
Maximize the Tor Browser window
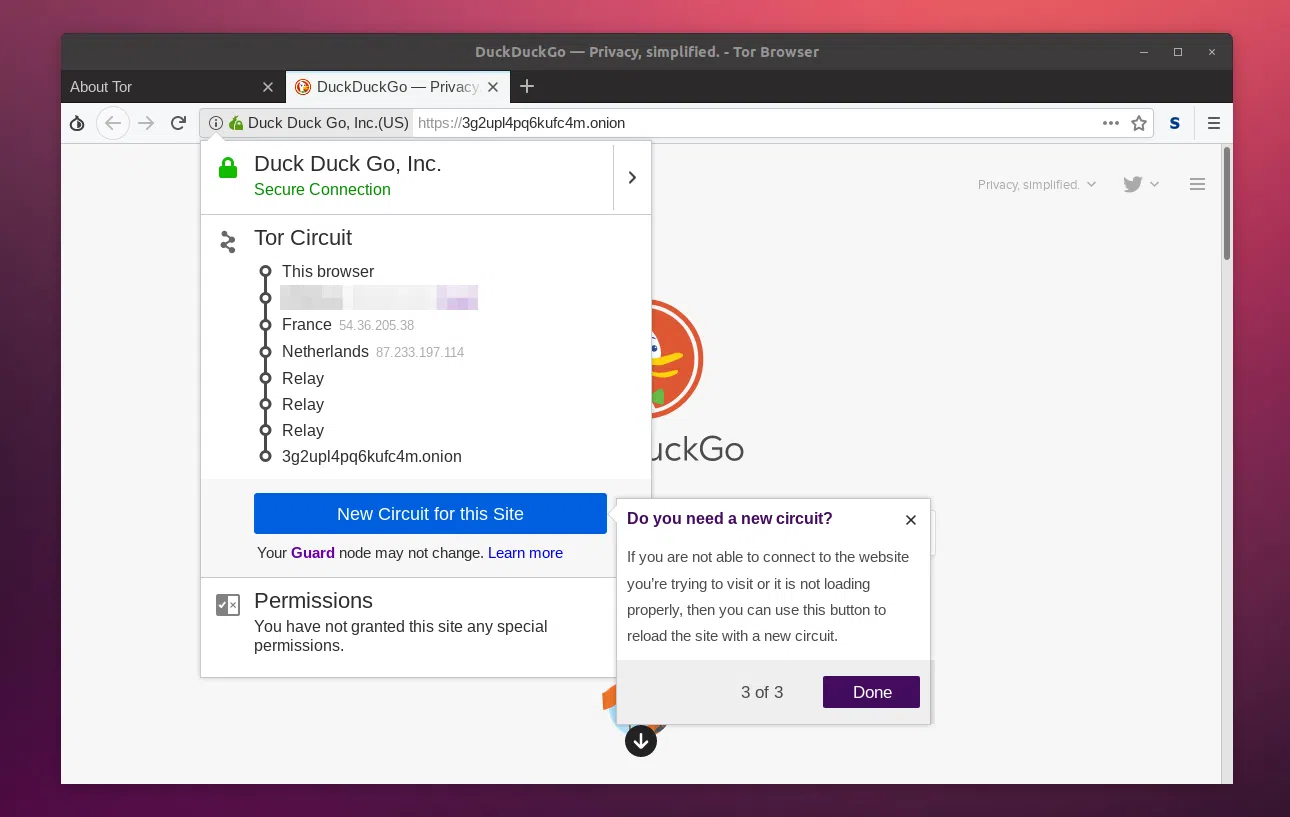pyautogui.click(x=1178, y=51)
